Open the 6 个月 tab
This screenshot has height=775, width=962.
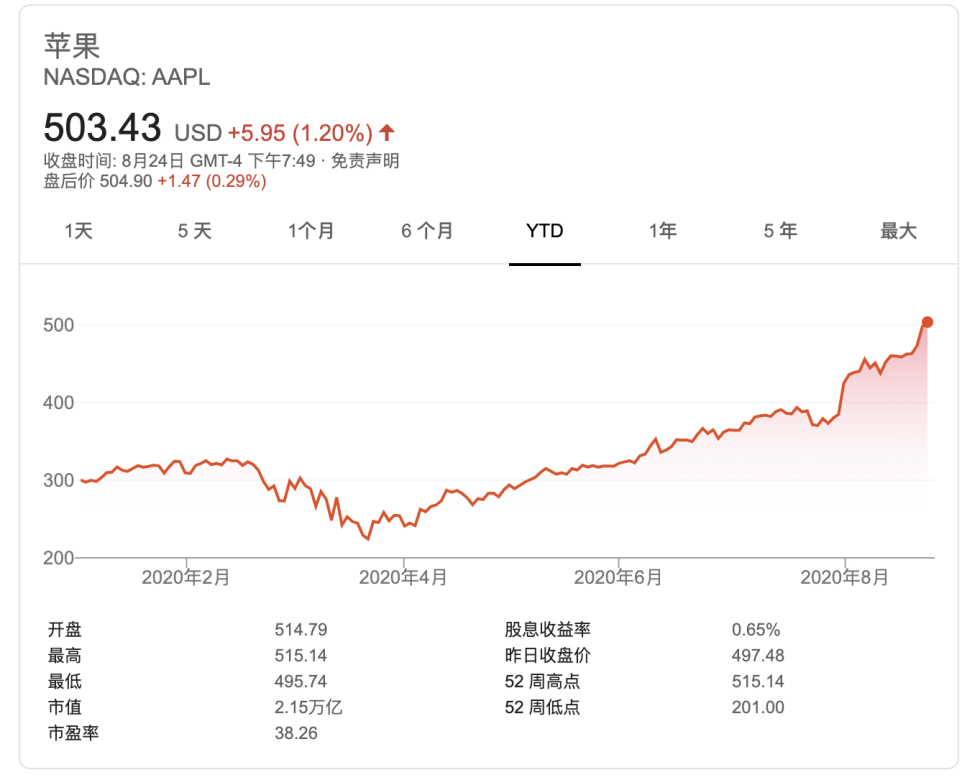click(x=427, y=231)
